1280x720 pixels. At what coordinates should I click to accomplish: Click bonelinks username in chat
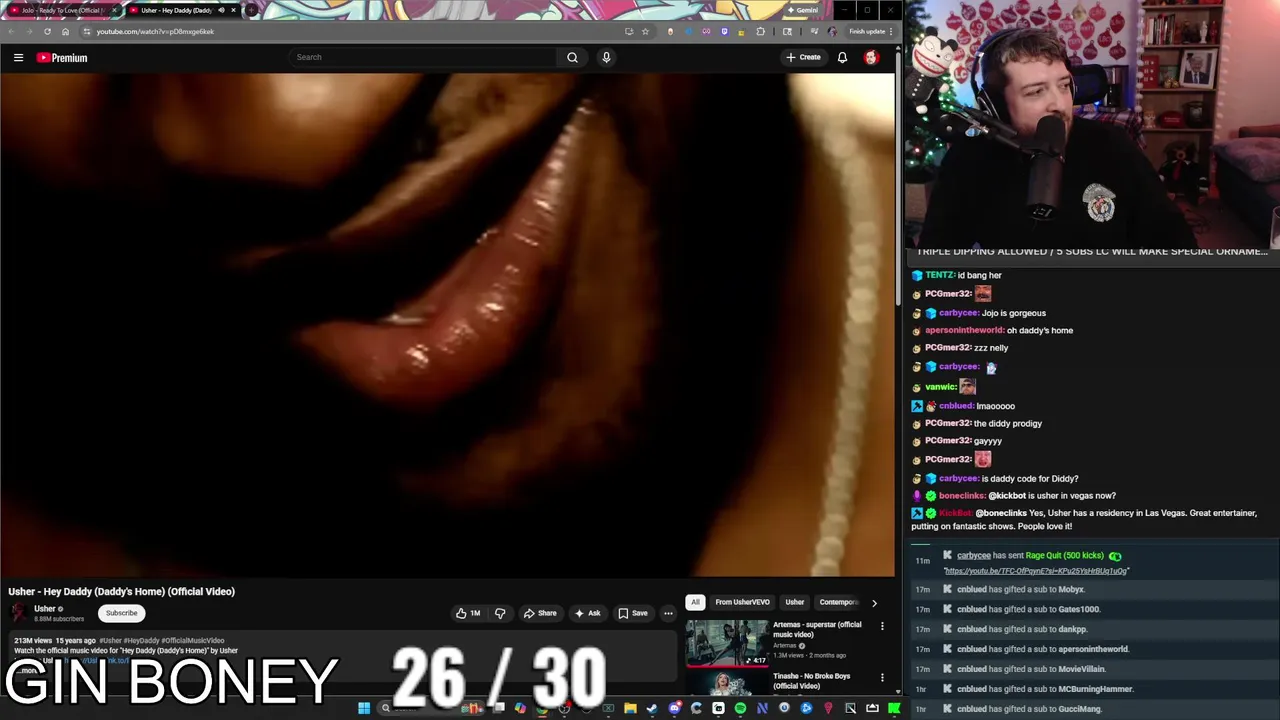pyautogui.click(x=962, y=496)
